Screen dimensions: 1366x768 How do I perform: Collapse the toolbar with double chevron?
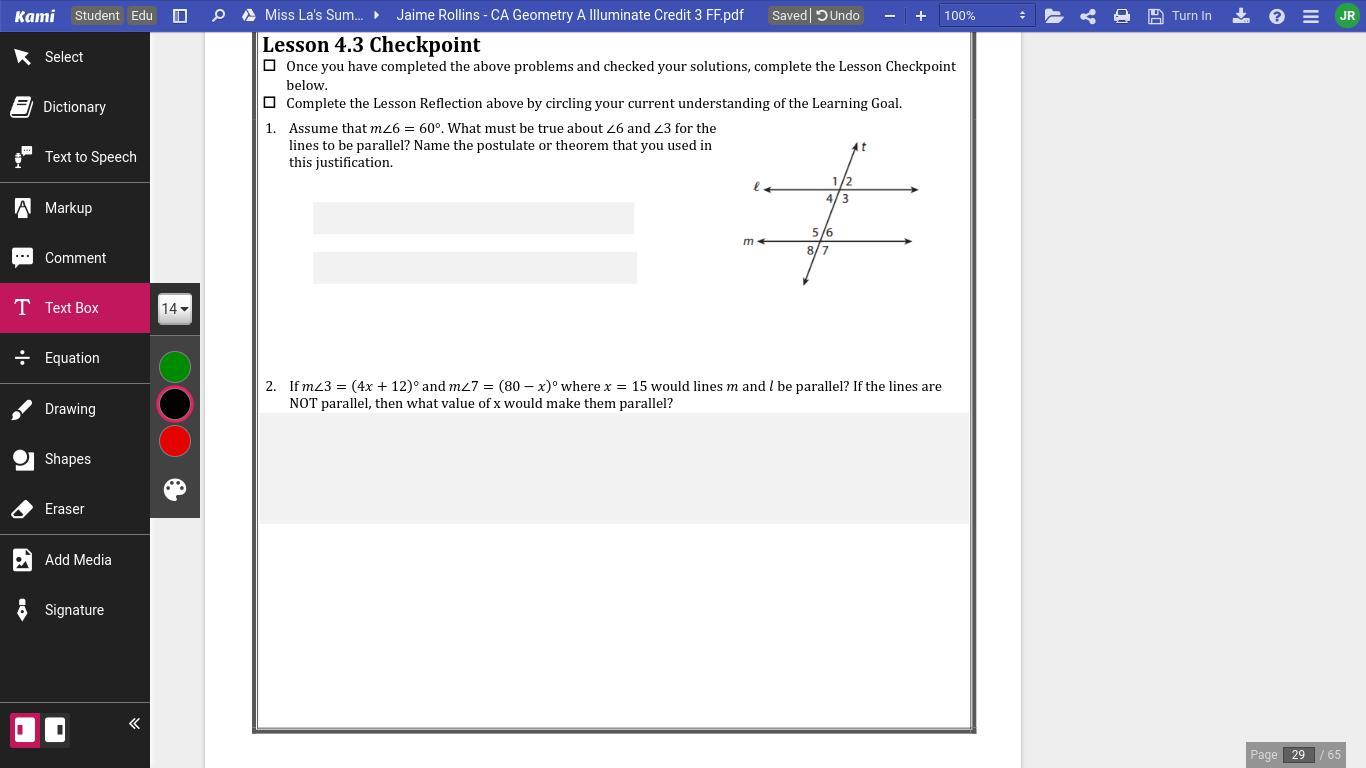(134, 724)
